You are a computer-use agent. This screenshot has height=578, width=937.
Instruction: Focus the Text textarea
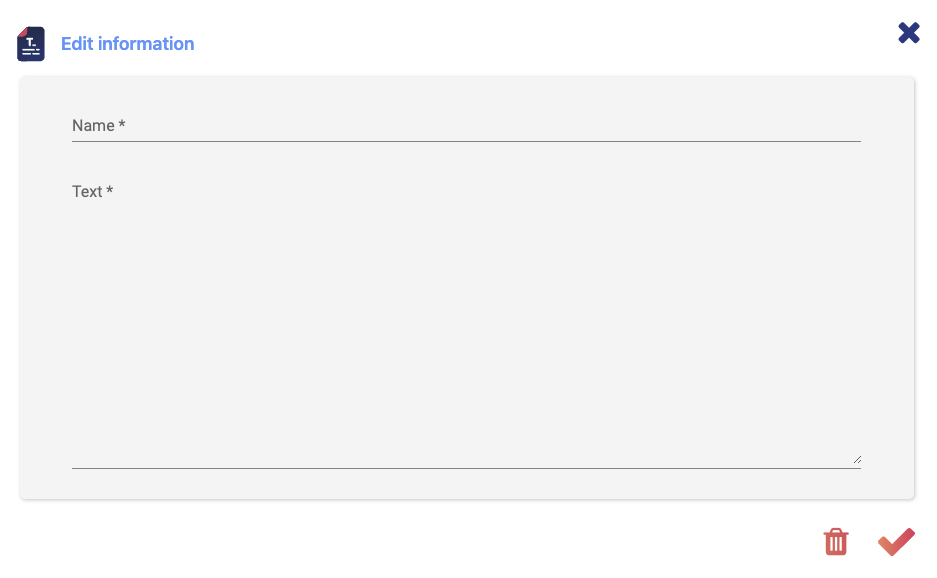pos(466,320)
